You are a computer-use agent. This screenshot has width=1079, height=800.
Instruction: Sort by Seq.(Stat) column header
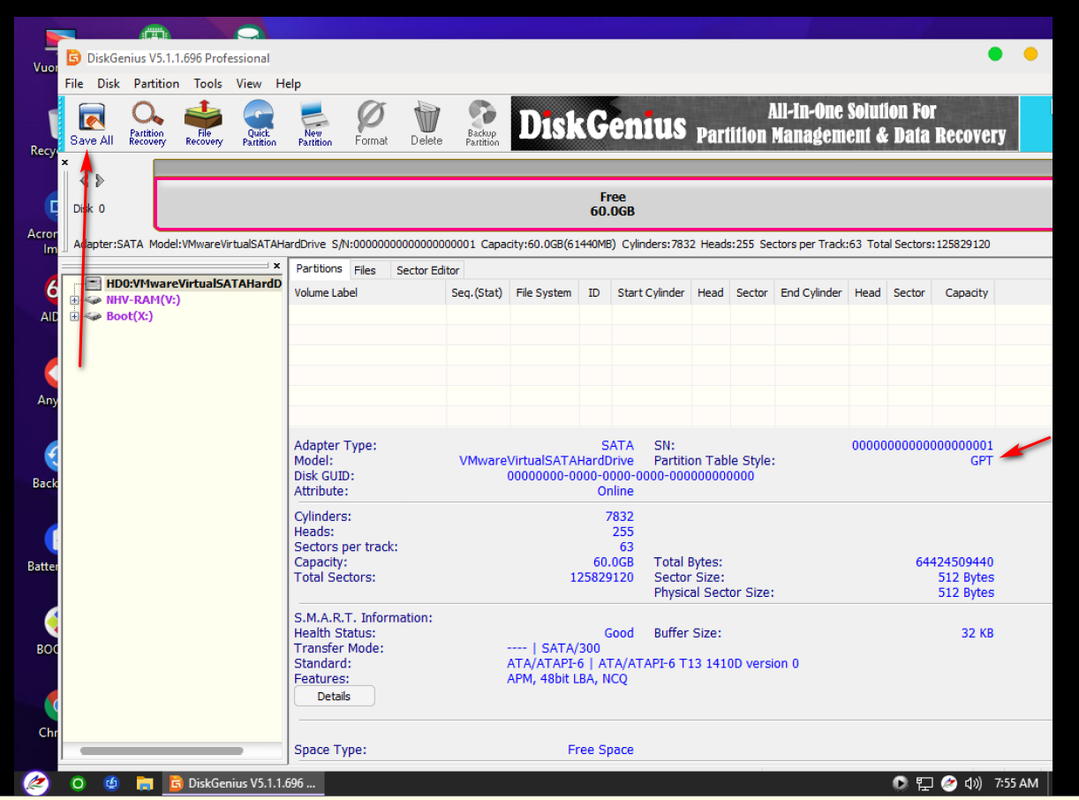click(477, 293)
